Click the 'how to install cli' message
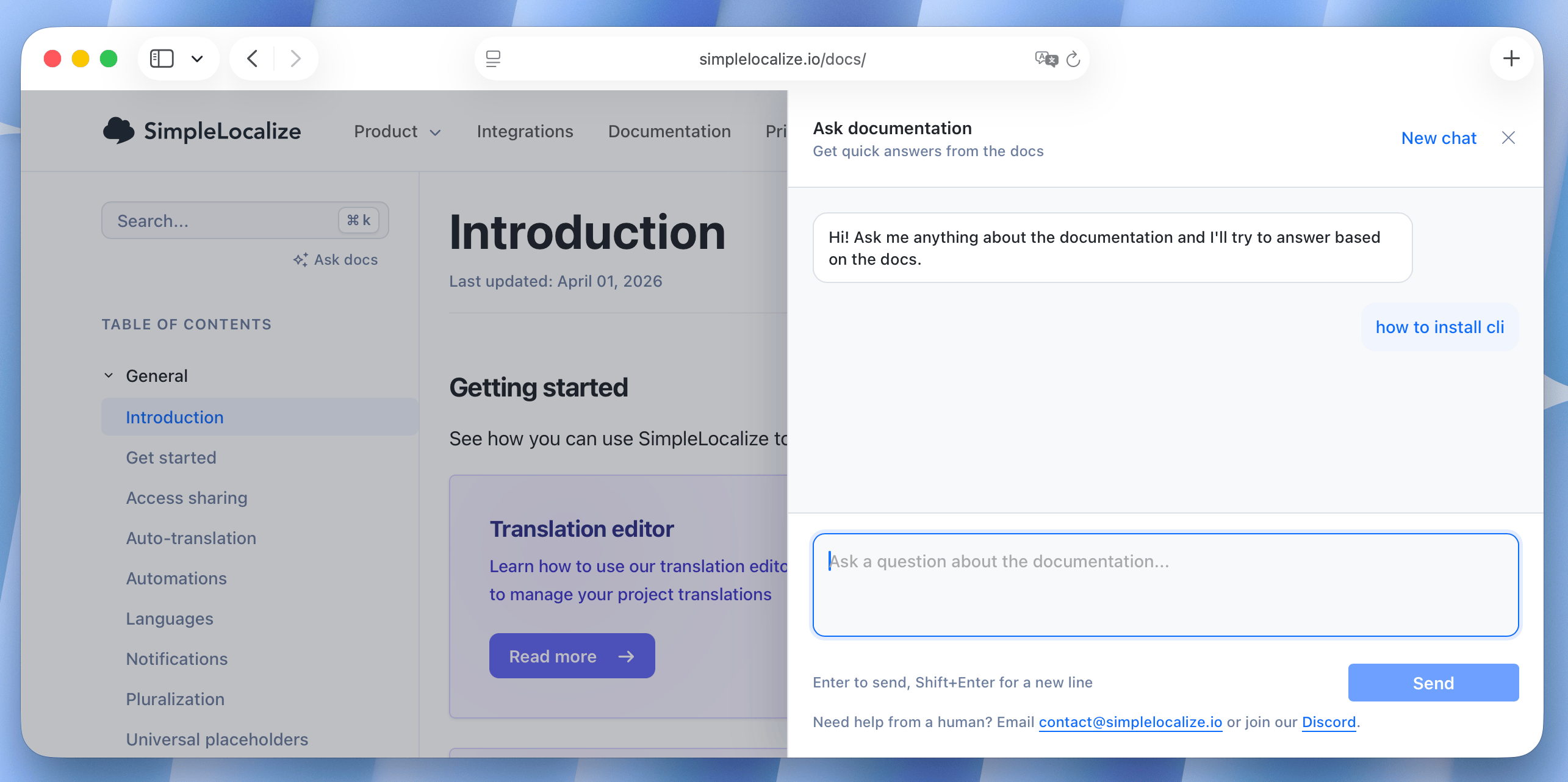Viewport: 1568px width, 782px height. tap(1440, 327)
